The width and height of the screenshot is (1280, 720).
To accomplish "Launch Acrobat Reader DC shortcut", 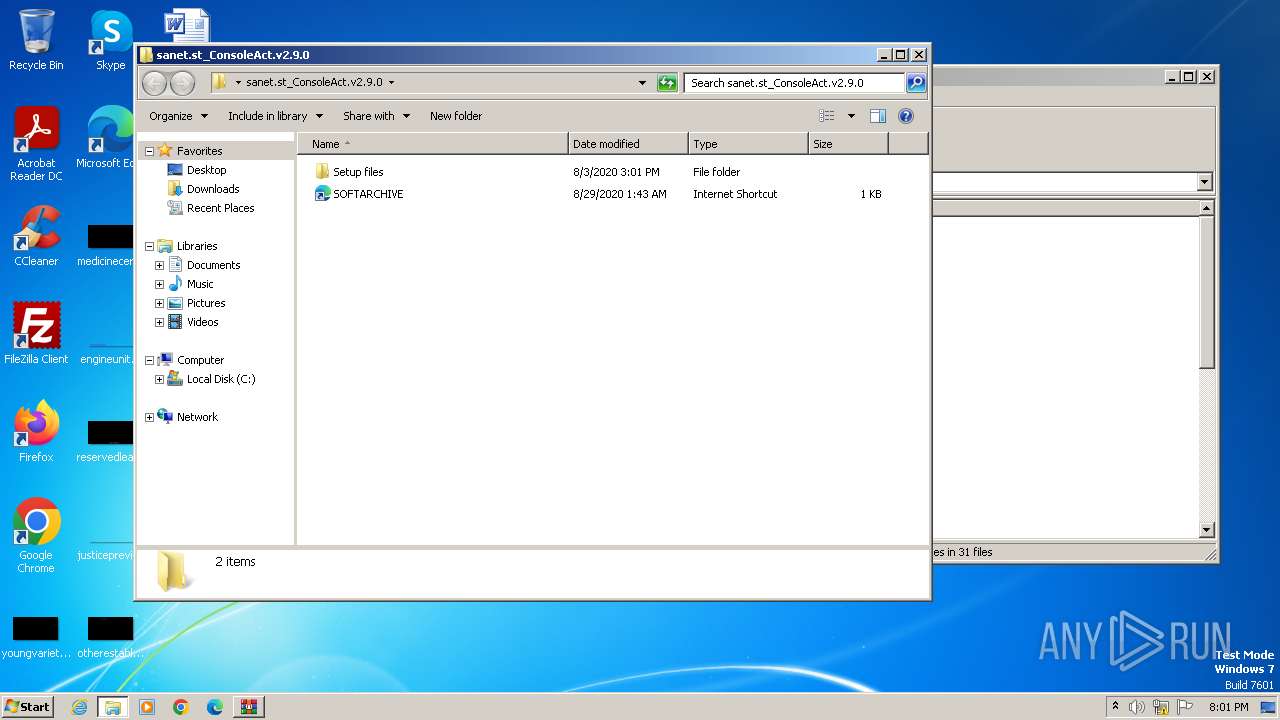I will pos(36,145).
